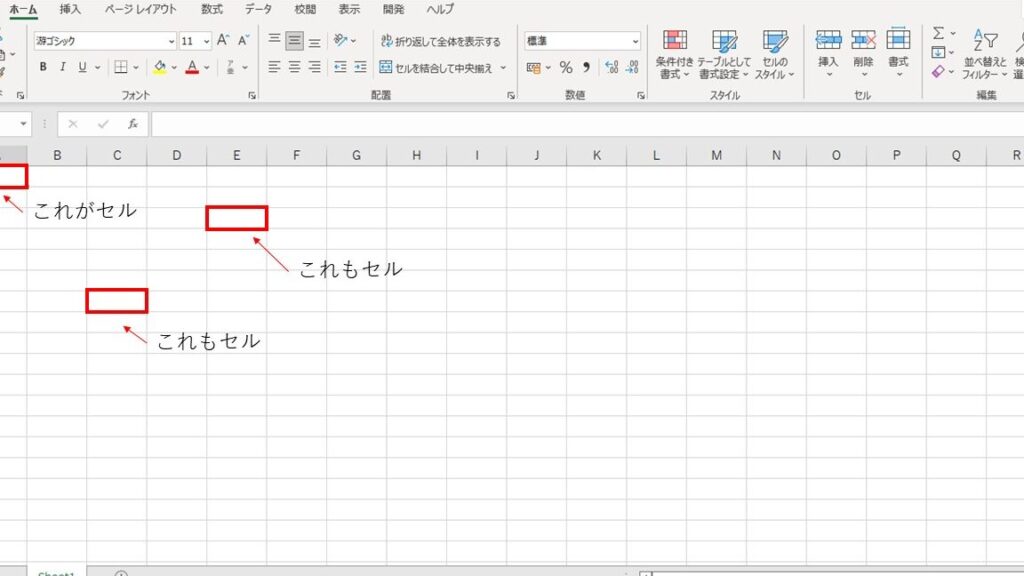This screenshot has width=1024, height=576.
Task: Click the text orientation icon
Action: pos(340,40)
